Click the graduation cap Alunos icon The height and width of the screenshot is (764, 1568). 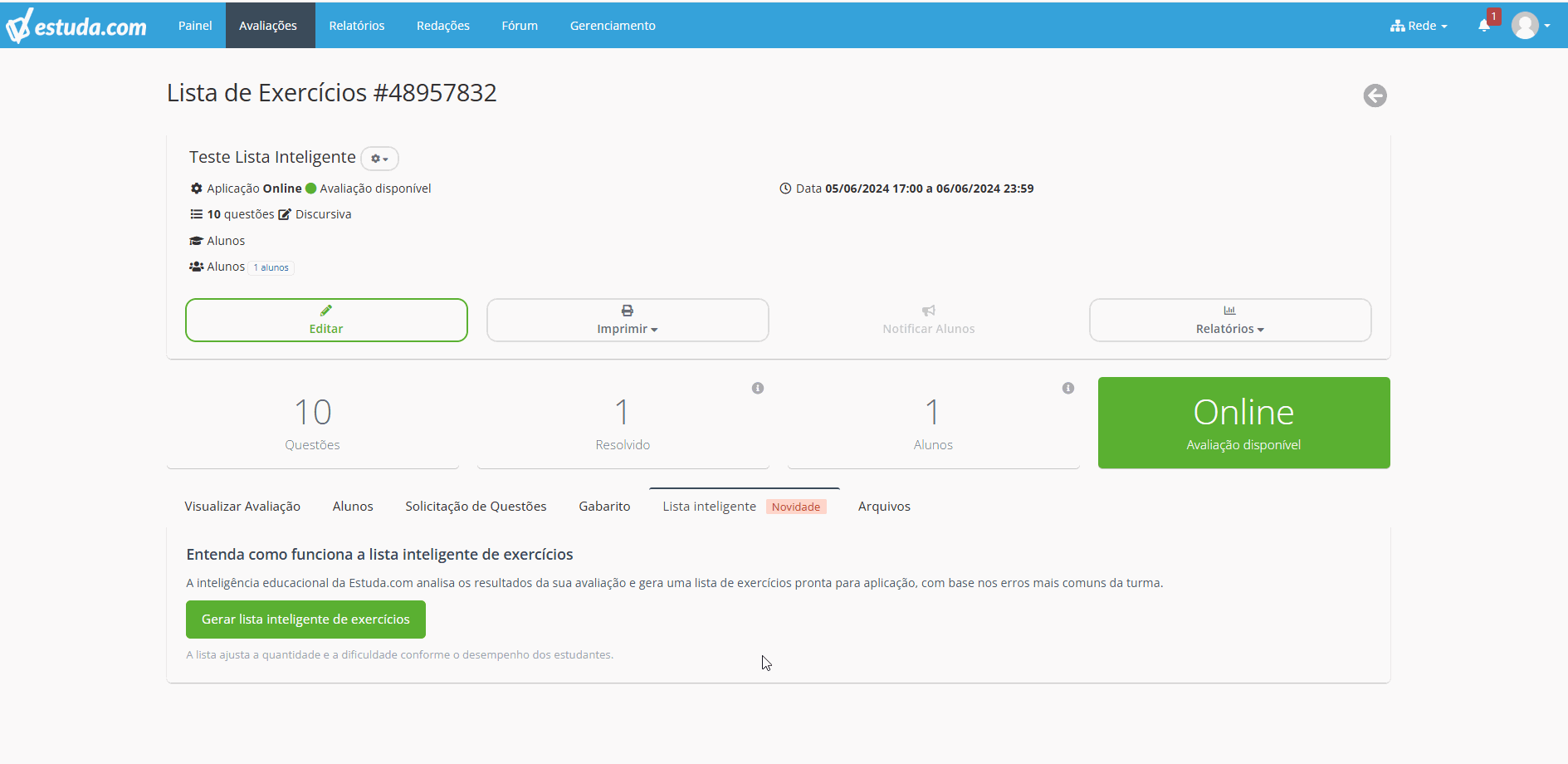(197, 241)
